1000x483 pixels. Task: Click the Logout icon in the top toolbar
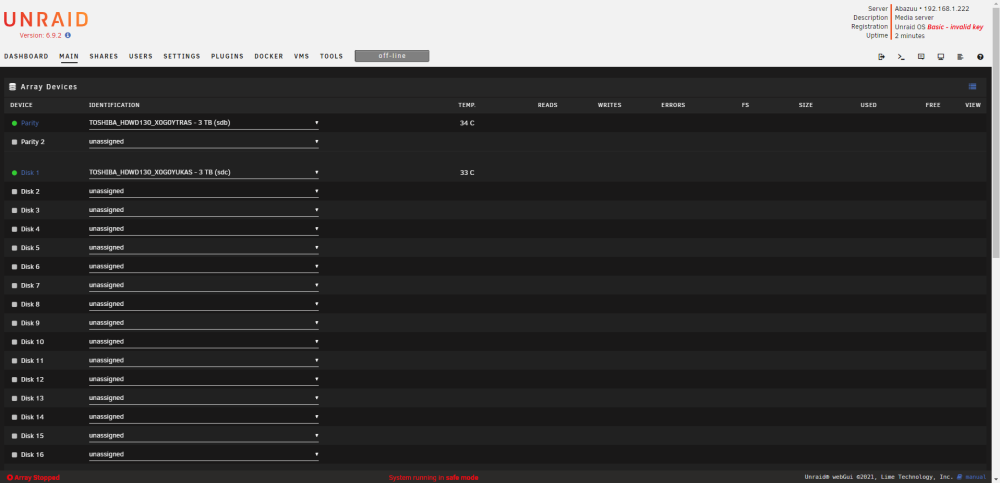881,57
